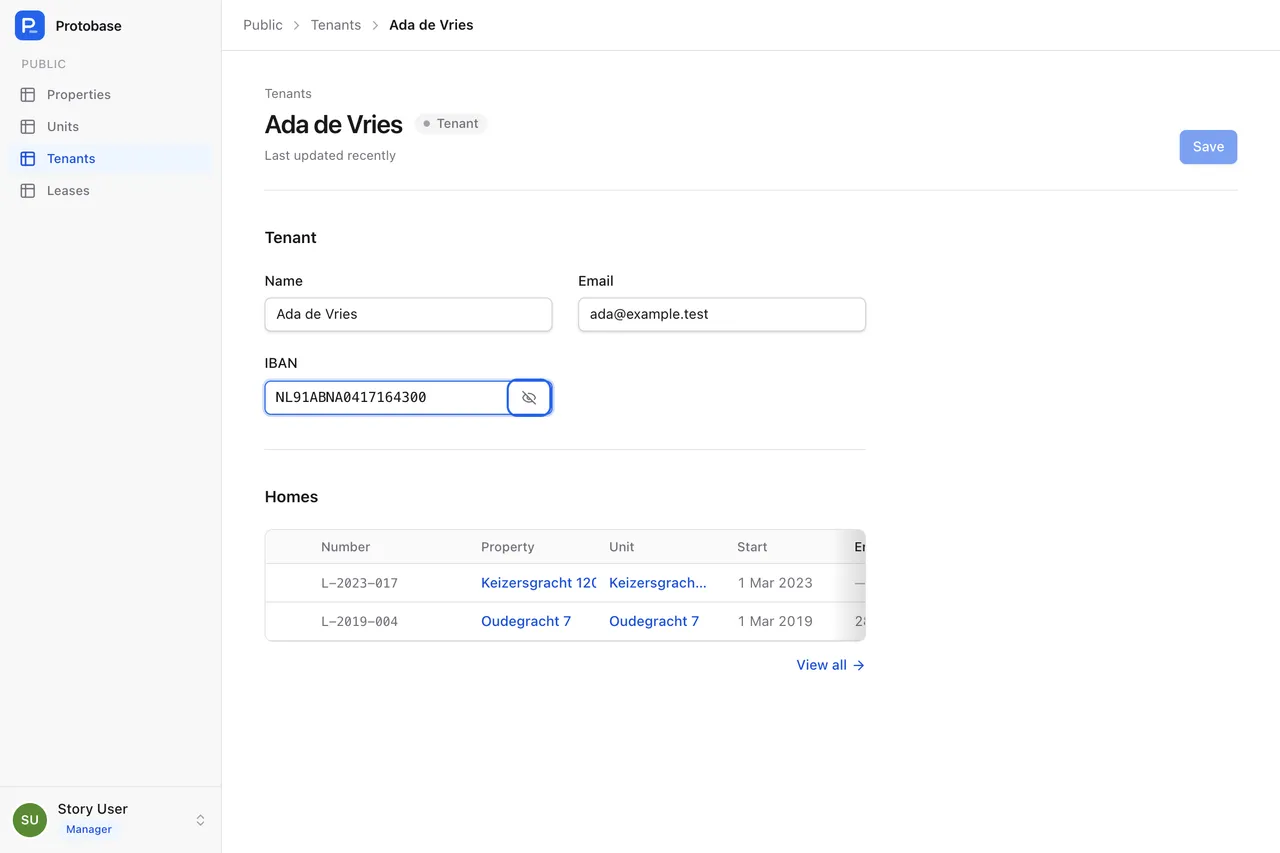Click the table icon beside Properties
Screen dimensions: 1280x853
click(x=28, y=95)
